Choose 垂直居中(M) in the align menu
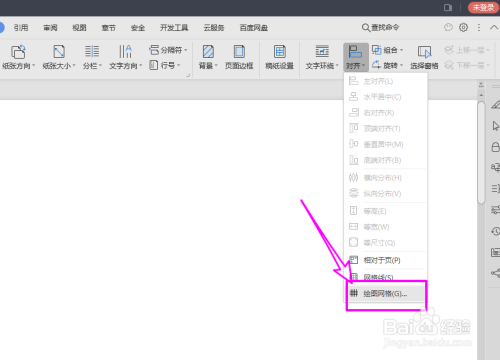 tap(385, 144)
